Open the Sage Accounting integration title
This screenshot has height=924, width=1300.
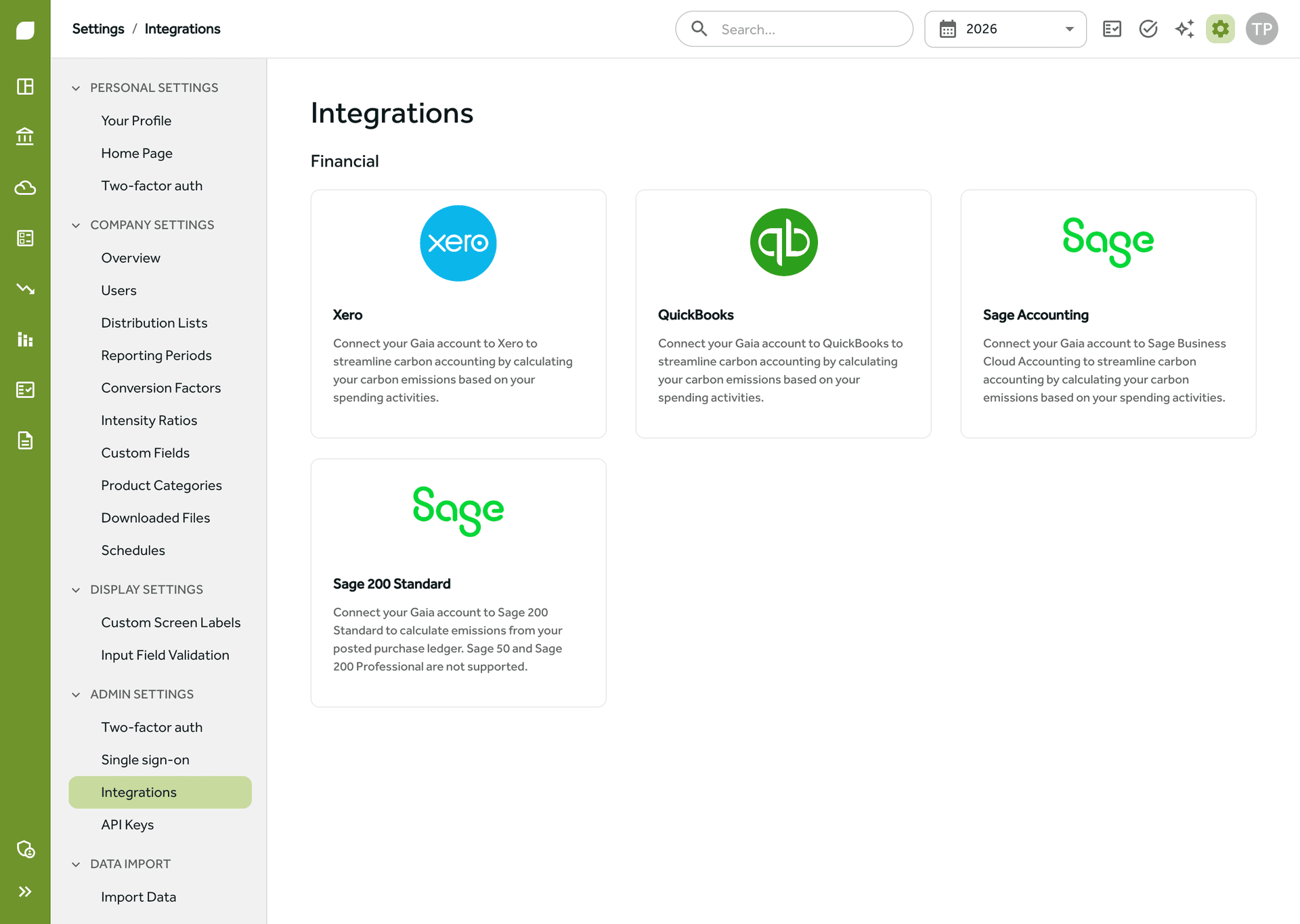pyautogui.click(x=1035, y=315)
